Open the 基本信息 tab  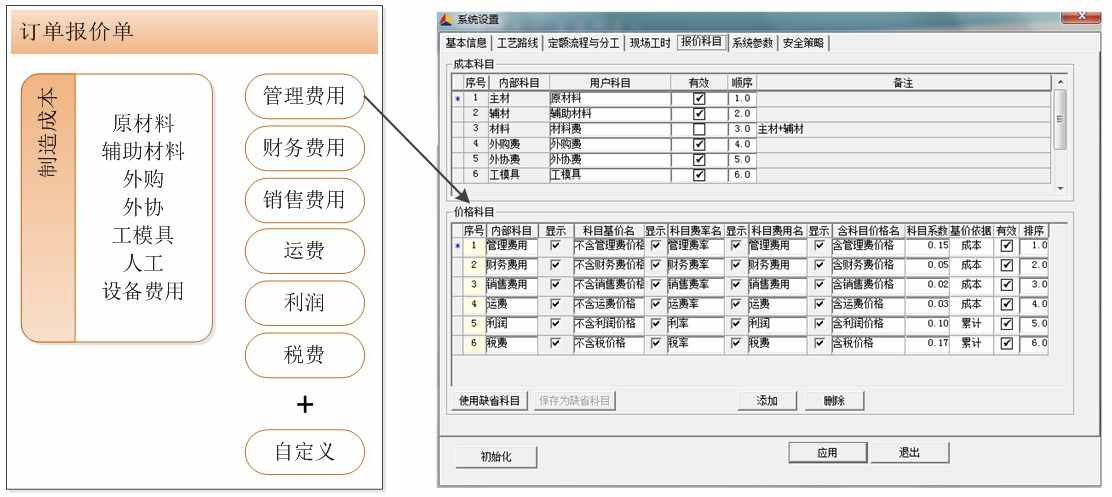coord(465,43)
